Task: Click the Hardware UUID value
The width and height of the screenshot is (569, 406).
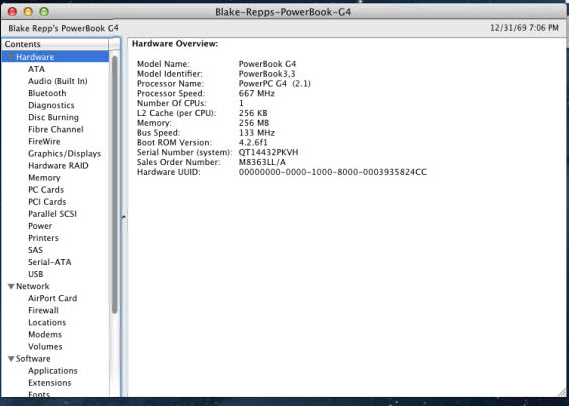Action: [333, 172]
